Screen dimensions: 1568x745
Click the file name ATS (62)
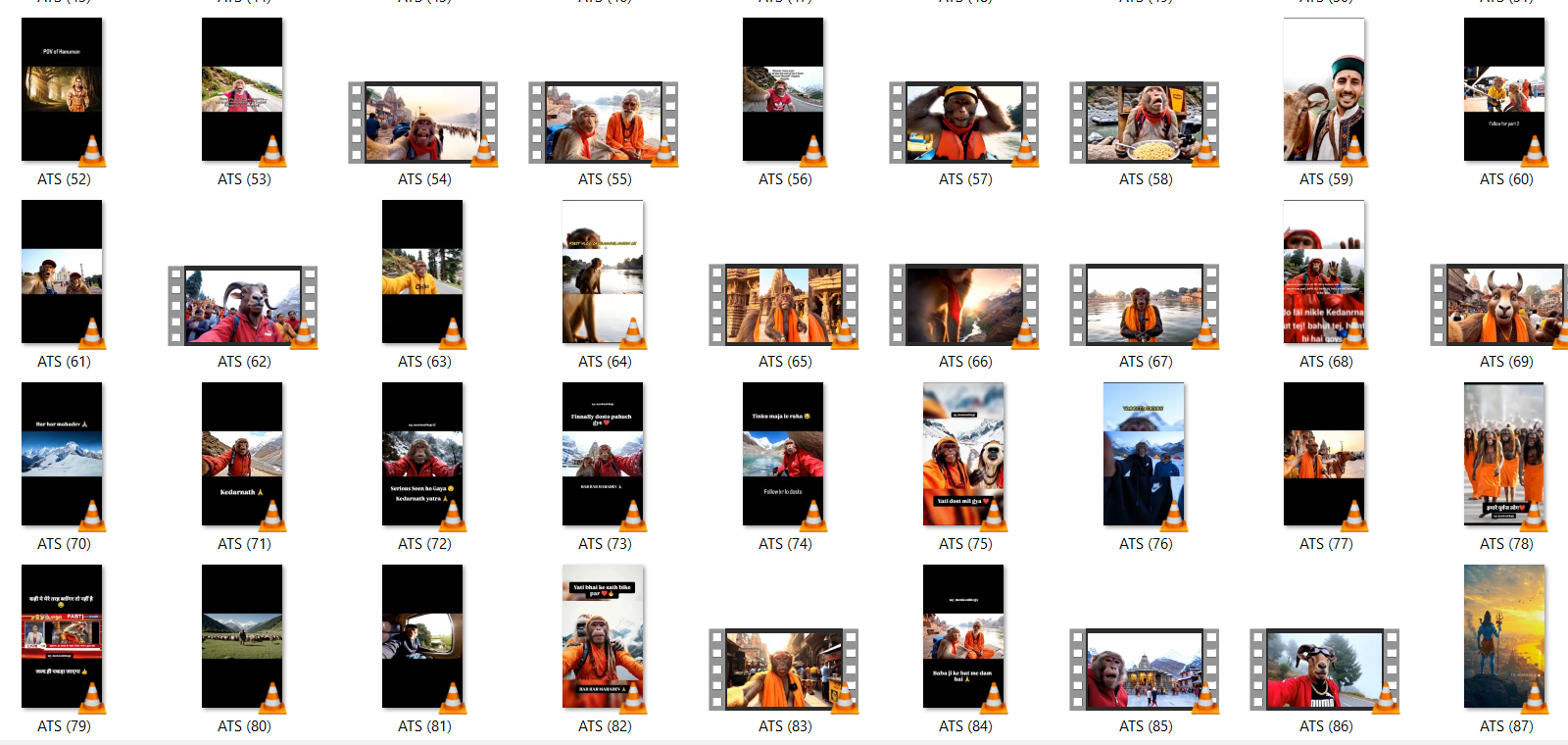[x=244, y=362]
